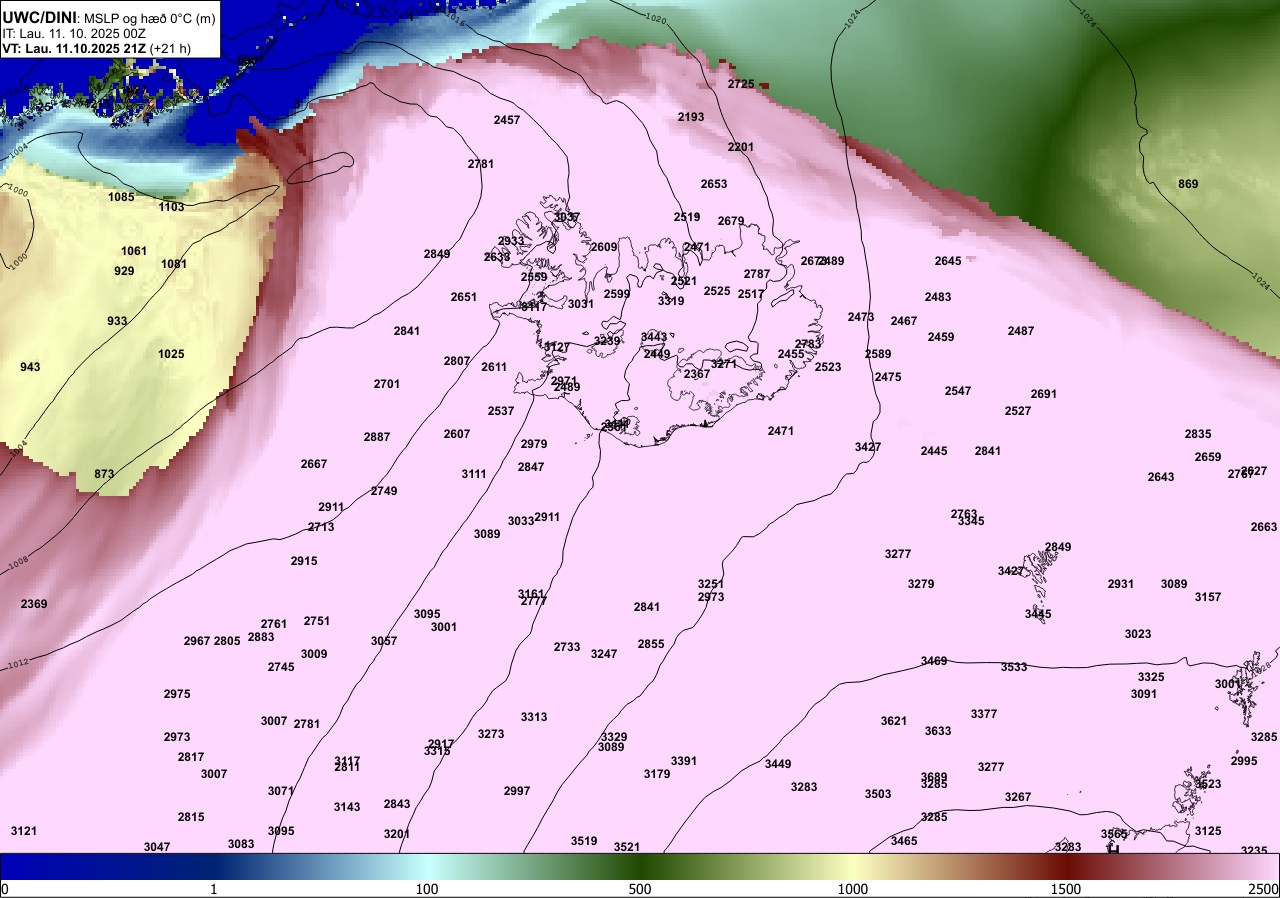The height and width of the screenshot is (898, 1280).
Task: Click the map value 3179
Action: 657,774
